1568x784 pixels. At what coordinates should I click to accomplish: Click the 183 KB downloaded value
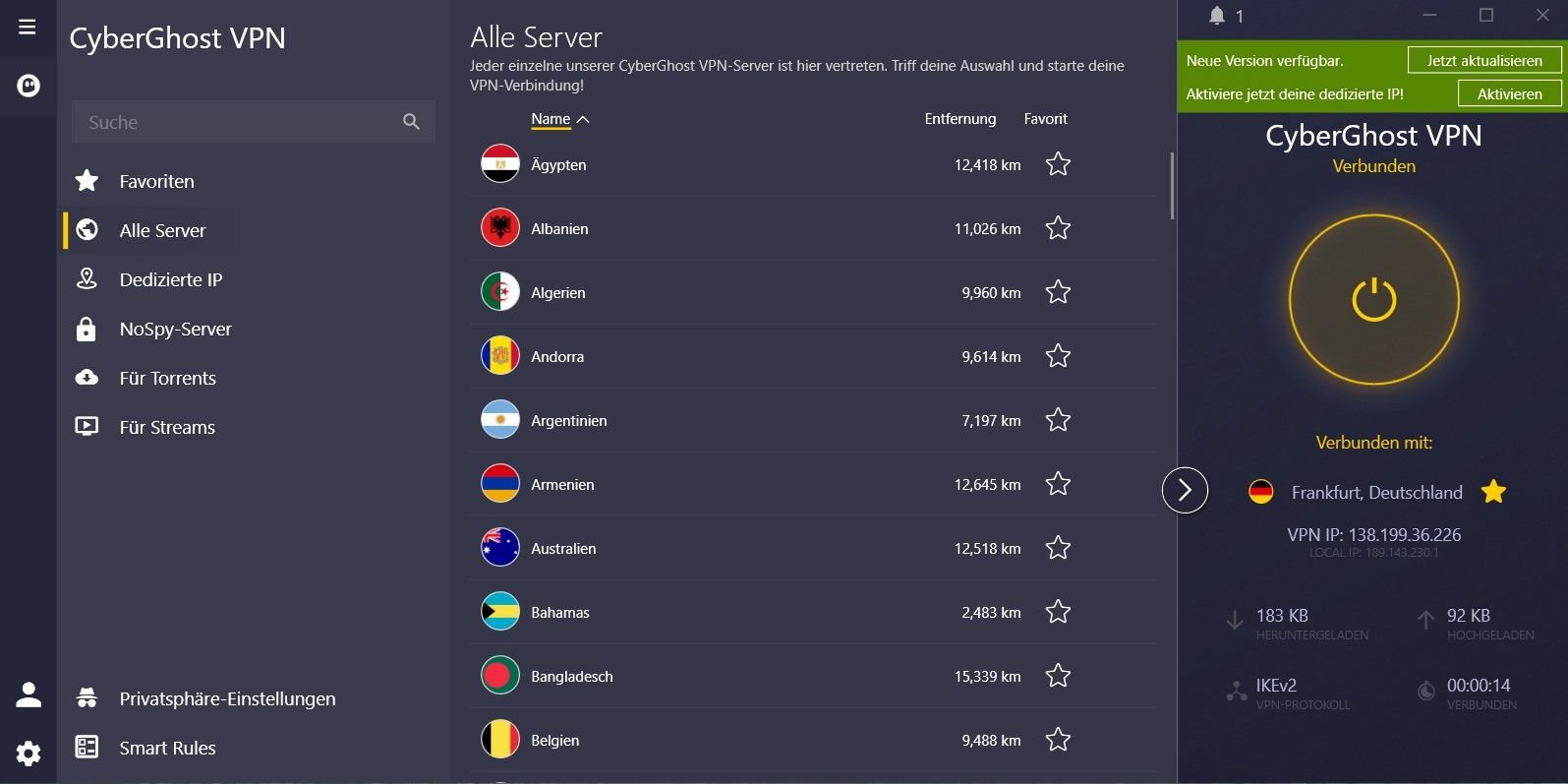click(x=1282, y=615)
